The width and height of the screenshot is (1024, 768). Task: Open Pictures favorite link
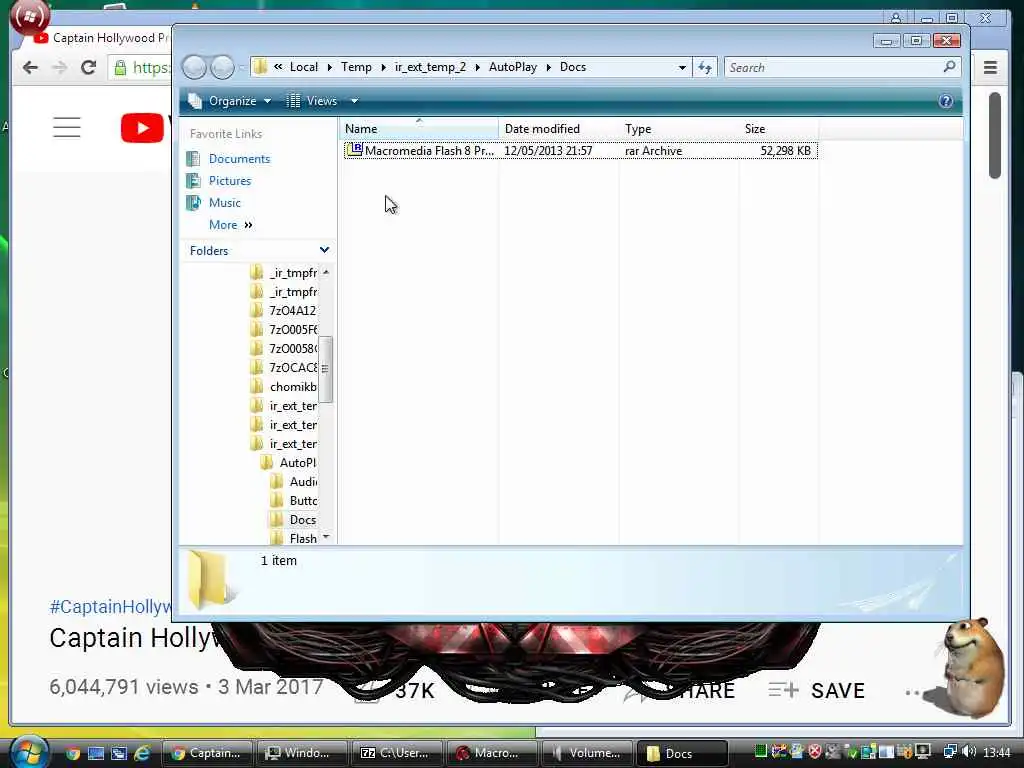tap(229, 181)
